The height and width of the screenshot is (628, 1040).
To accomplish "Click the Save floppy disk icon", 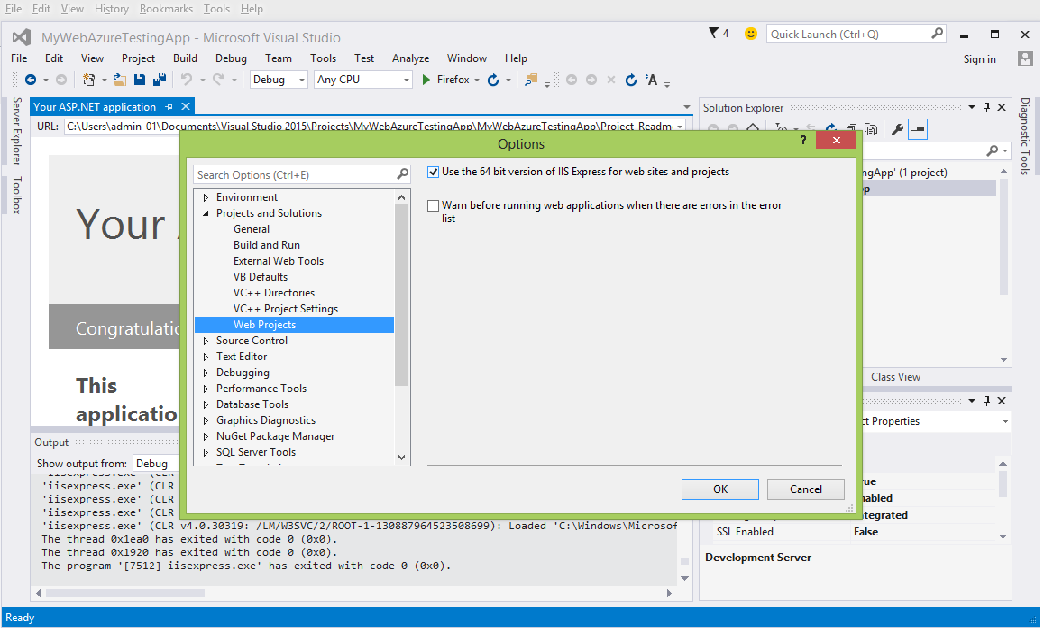I will point(139,80).
